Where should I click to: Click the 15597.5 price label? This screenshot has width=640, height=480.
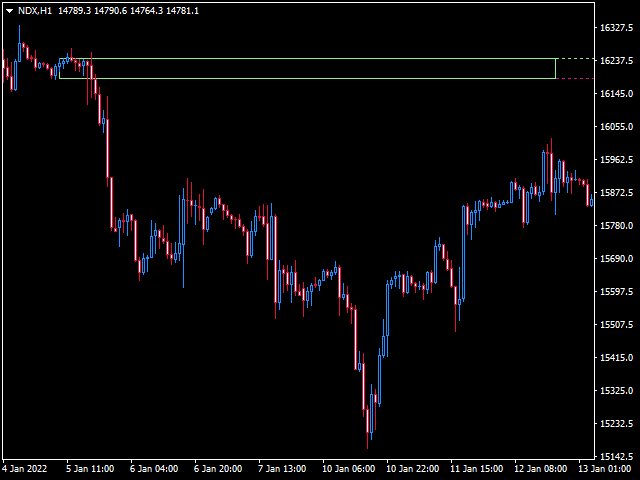click(616, 291)
